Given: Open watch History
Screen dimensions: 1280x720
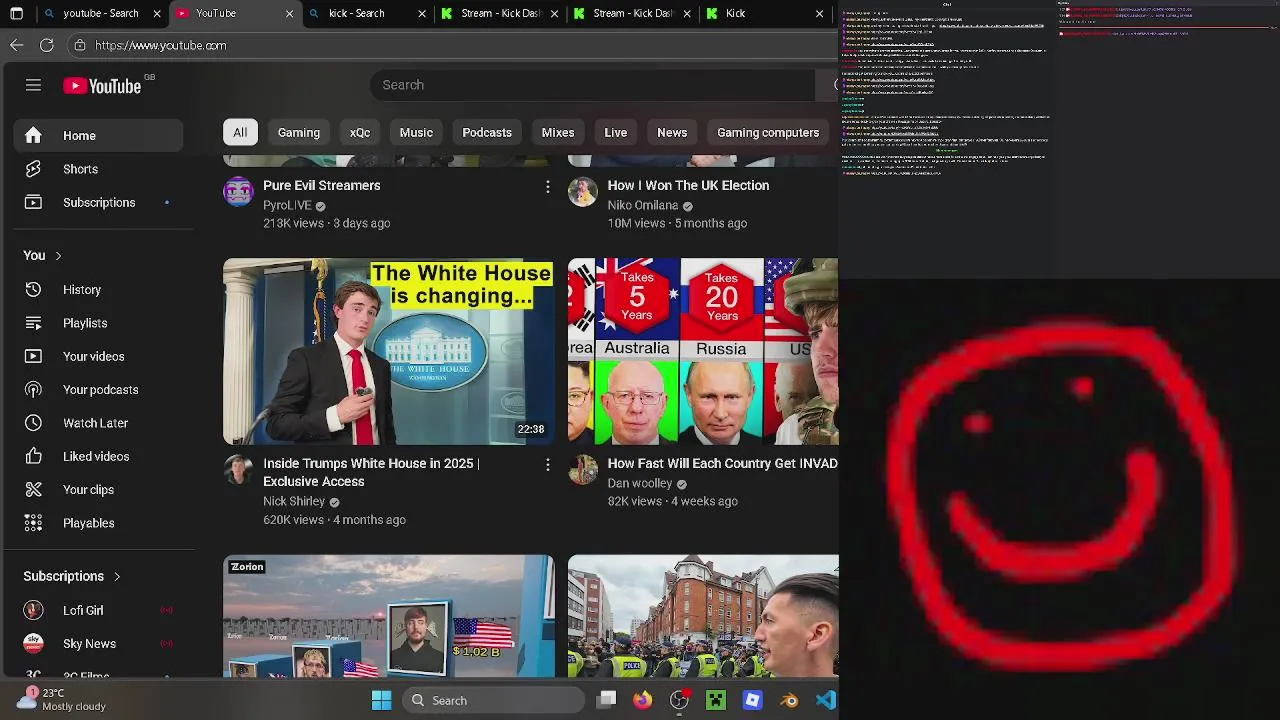Looking at the screenshot, I should coord(98,290).
